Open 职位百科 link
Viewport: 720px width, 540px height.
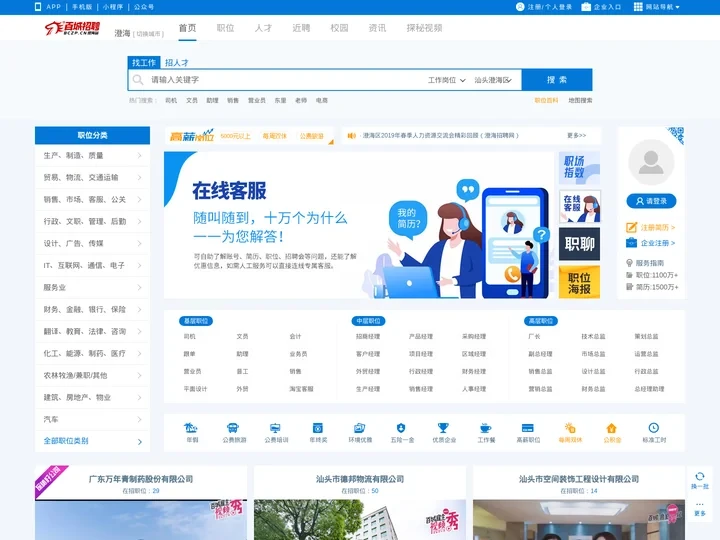pos(546,100)
